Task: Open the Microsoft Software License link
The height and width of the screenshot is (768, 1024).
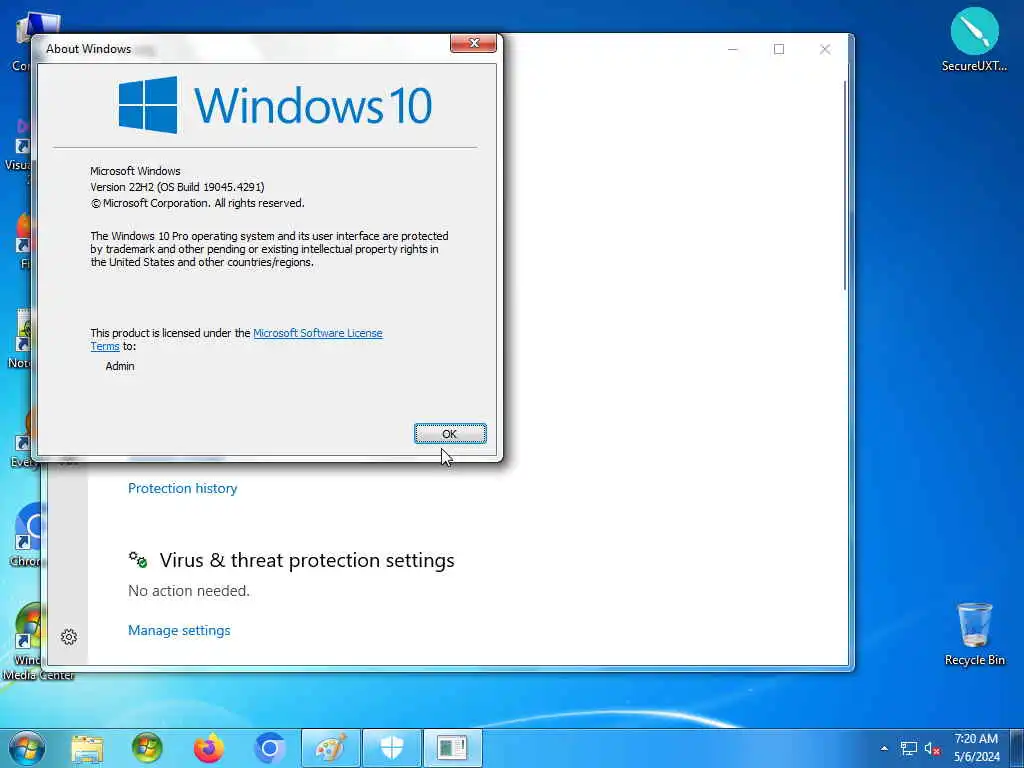Action: coord(317,333)
